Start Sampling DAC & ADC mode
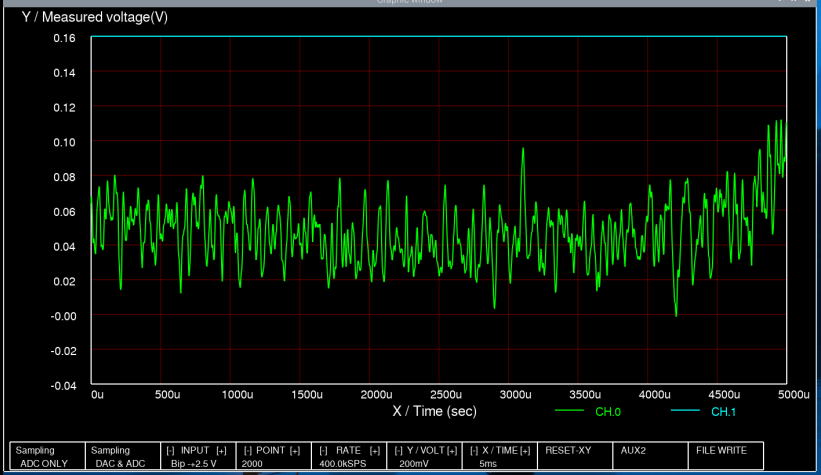 point(123,456)
